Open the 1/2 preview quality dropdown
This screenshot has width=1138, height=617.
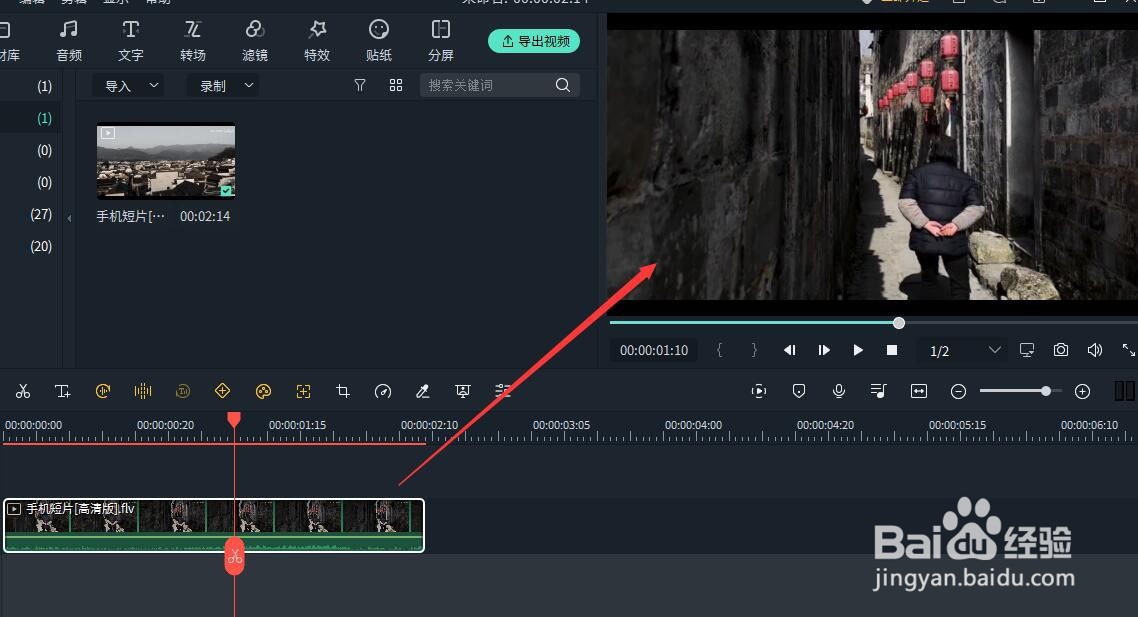click(965, 351)
